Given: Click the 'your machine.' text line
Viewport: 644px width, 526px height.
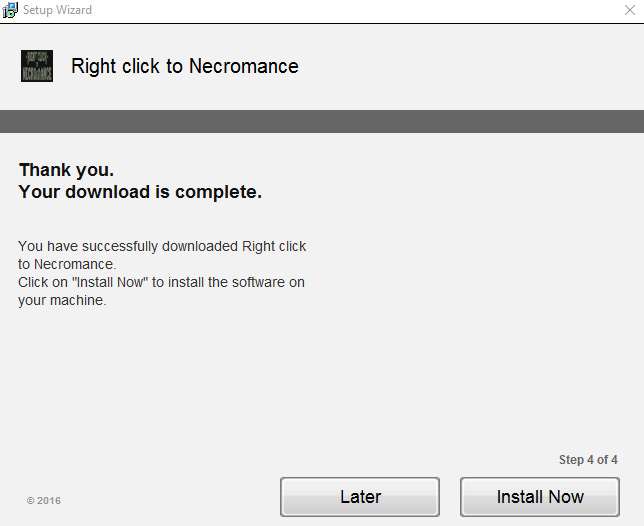Looking at the screenshot, I should (x=62, y=300).
